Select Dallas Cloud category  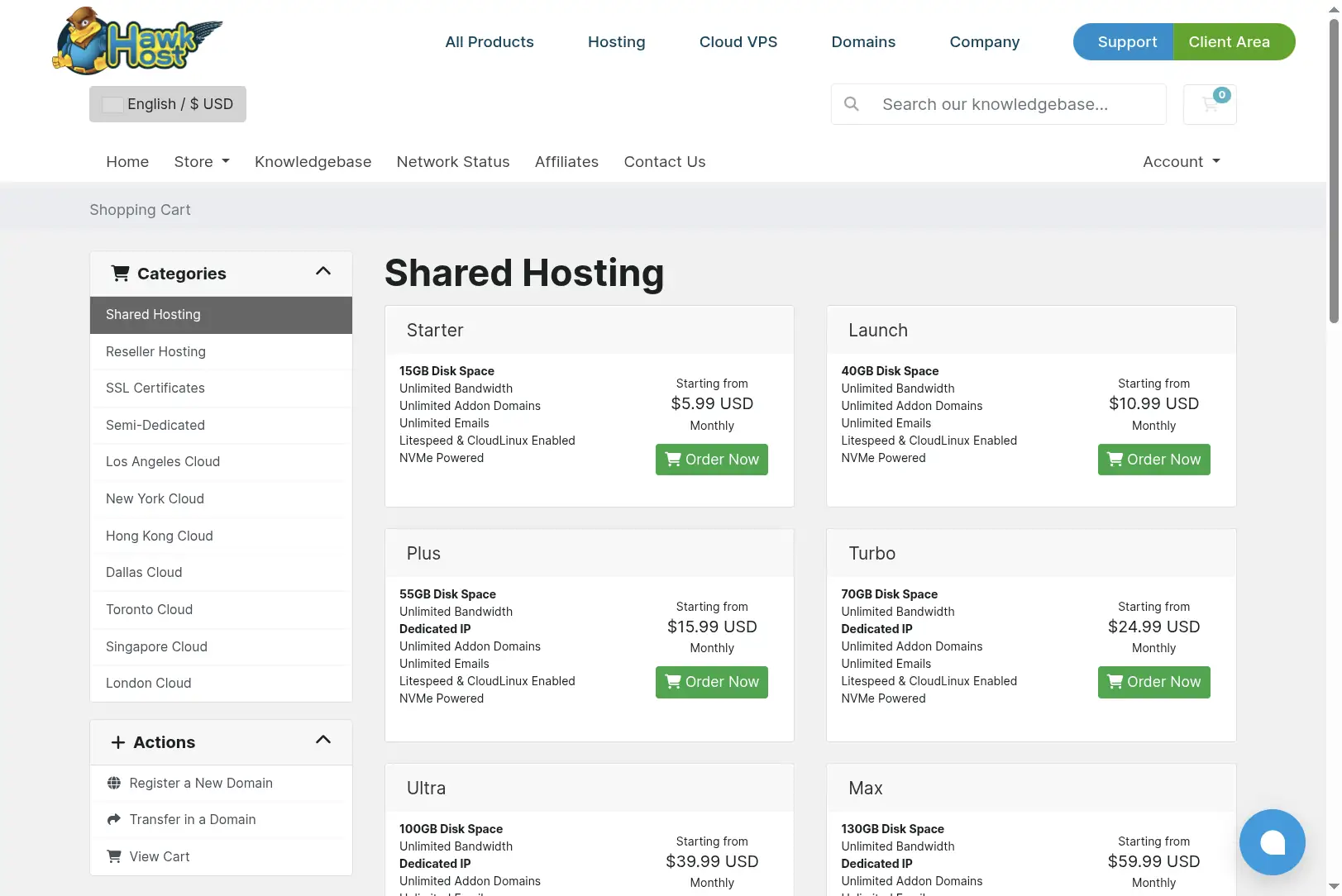pos(221,572)
